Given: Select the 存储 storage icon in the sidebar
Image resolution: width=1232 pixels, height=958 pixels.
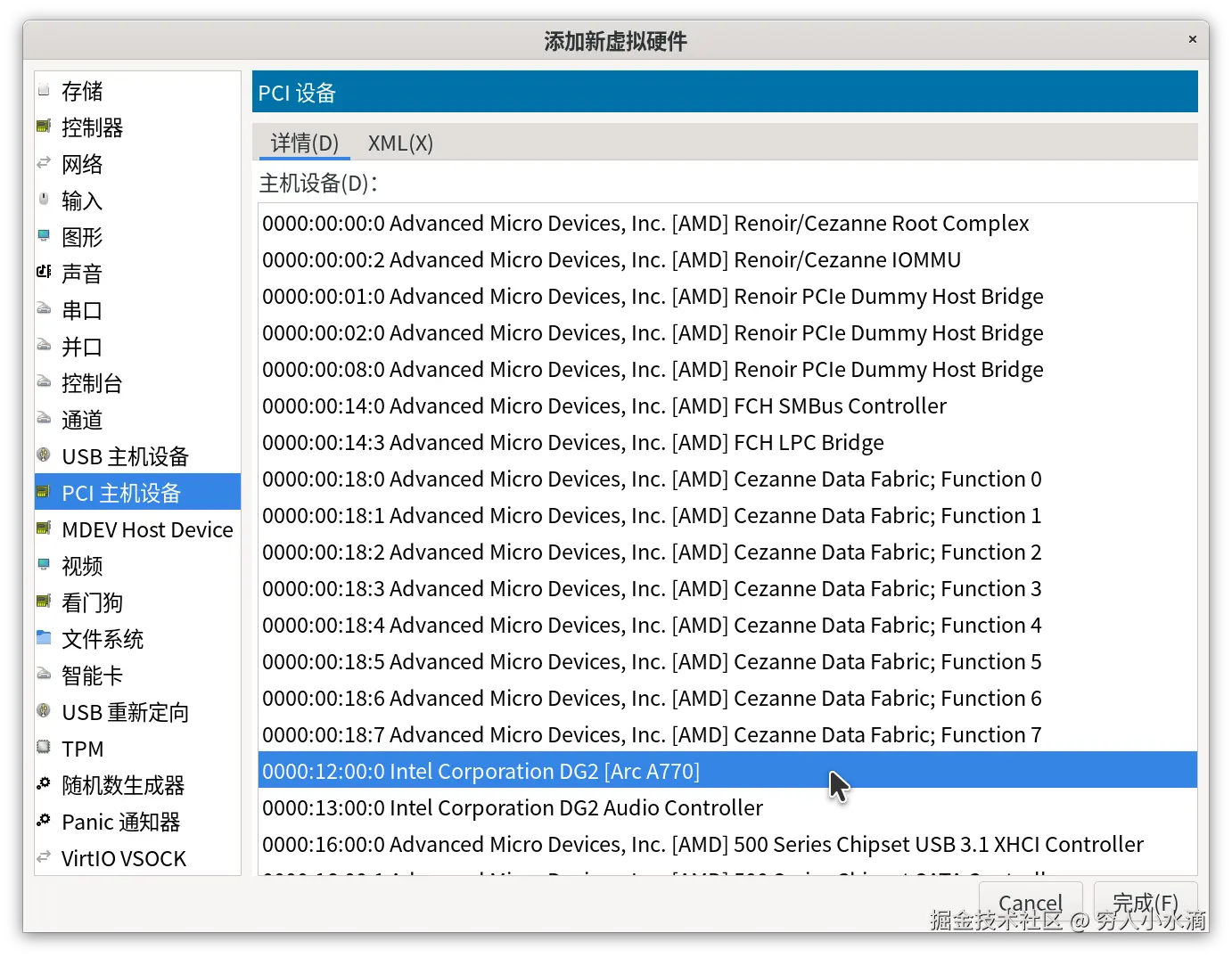Looking at the screenshot, I should click(44, 90).
